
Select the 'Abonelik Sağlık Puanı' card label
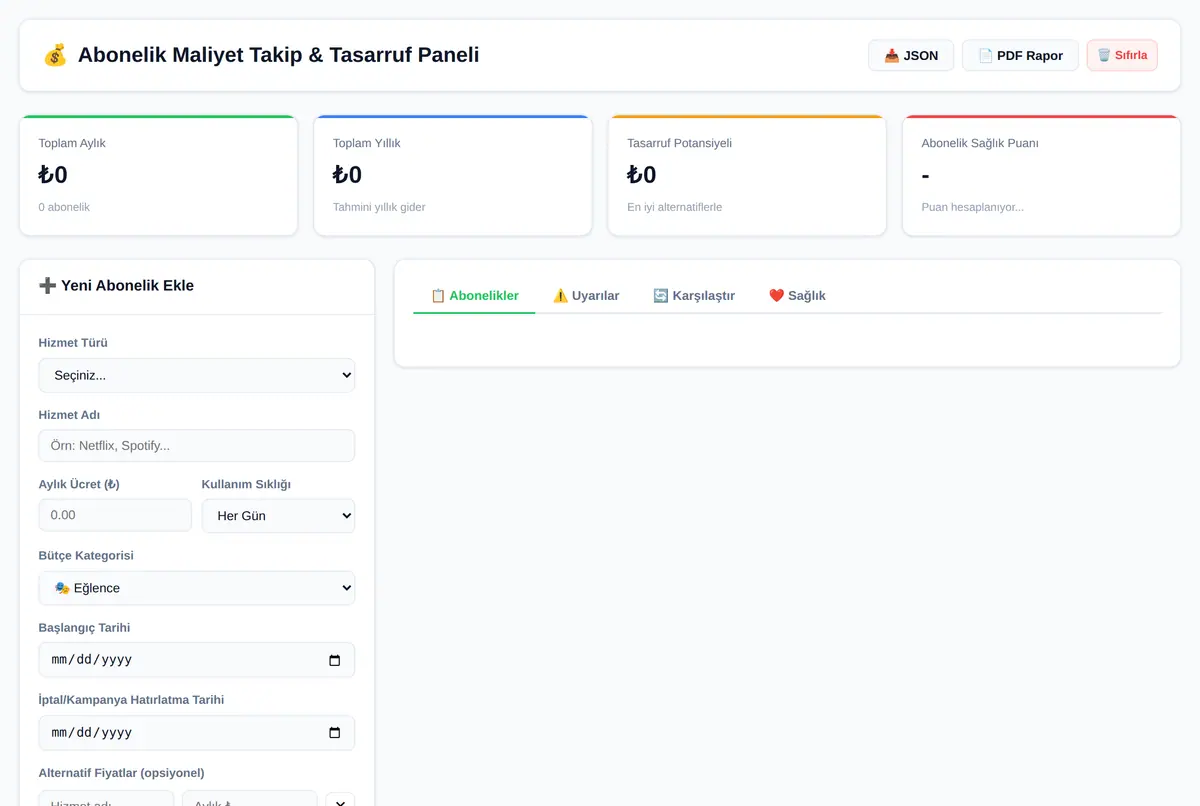coord(980,143)
